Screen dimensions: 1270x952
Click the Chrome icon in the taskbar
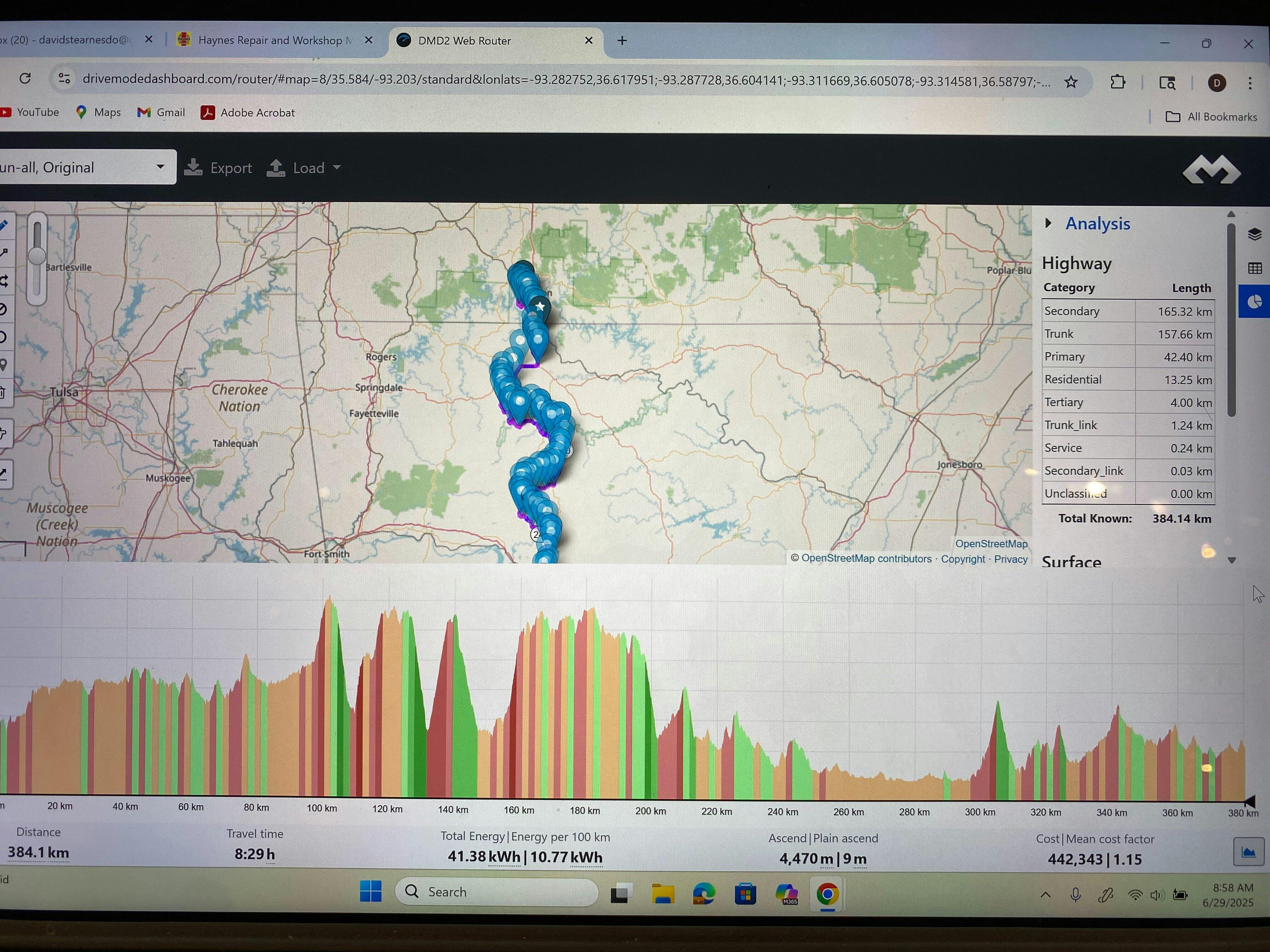point(827,894)
